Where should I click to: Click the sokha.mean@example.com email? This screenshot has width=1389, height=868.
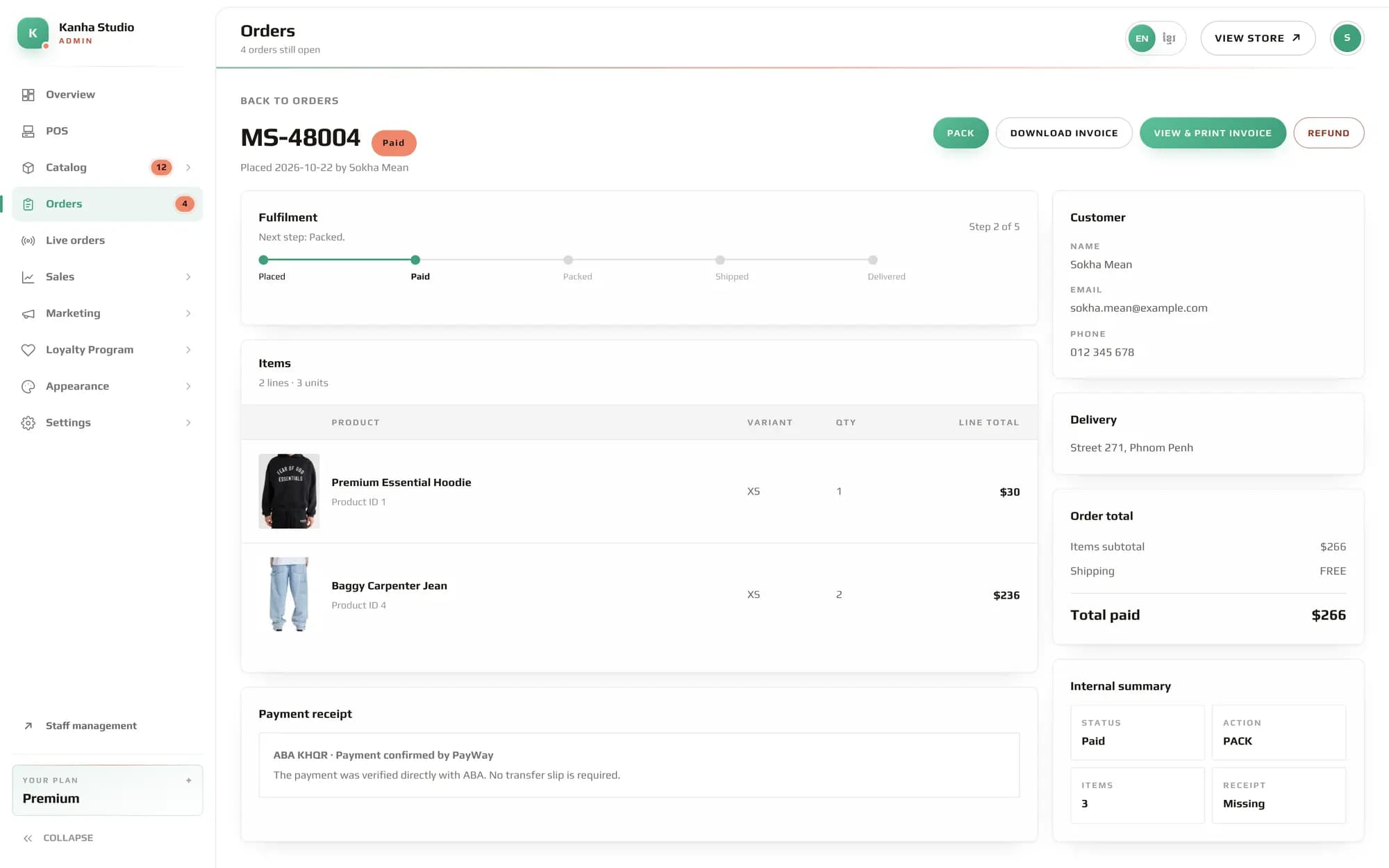(1138, 308)
